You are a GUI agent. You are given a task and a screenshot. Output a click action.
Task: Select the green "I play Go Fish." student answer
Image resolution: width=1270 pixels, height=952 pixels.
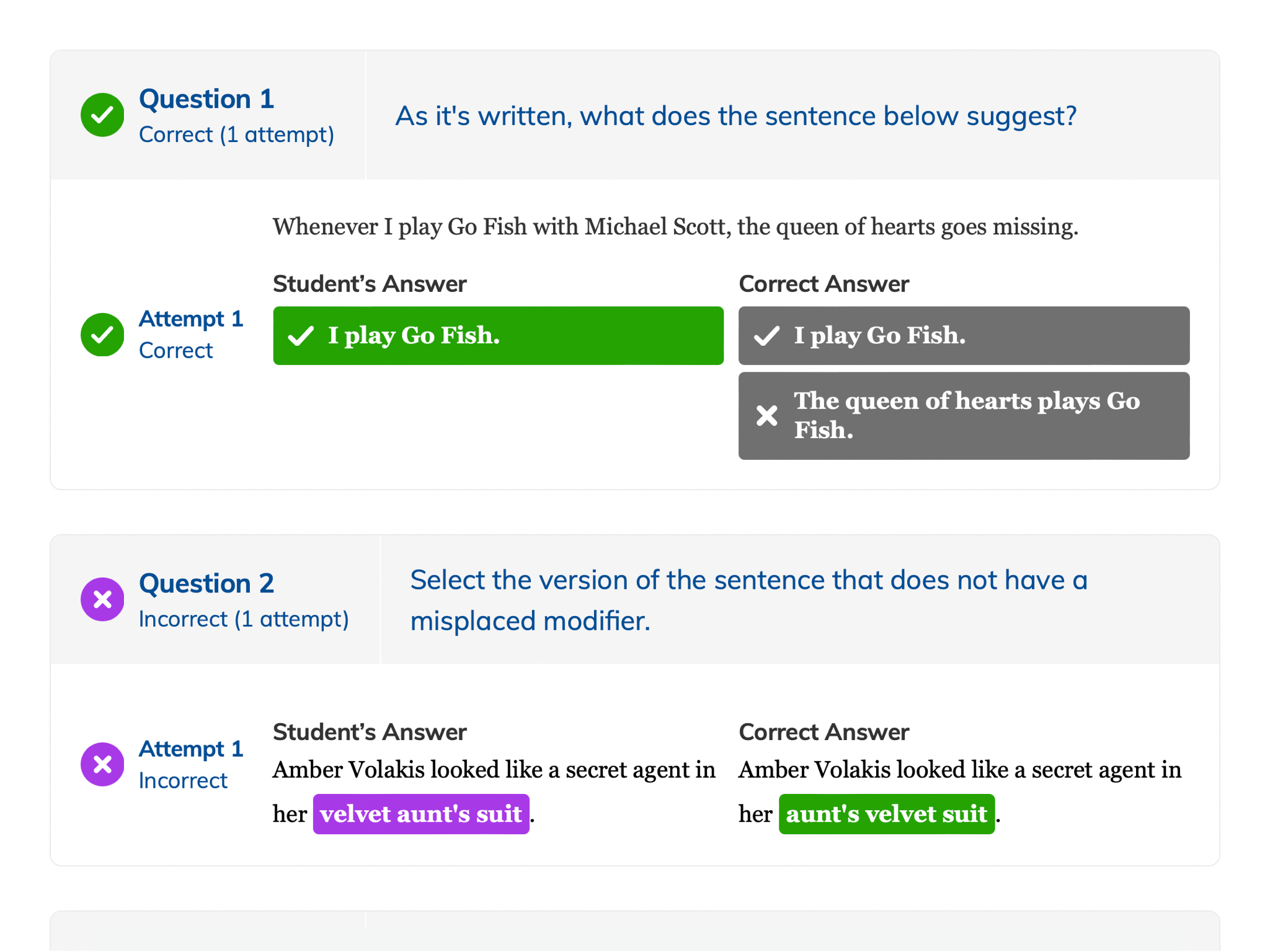(497, 336)
